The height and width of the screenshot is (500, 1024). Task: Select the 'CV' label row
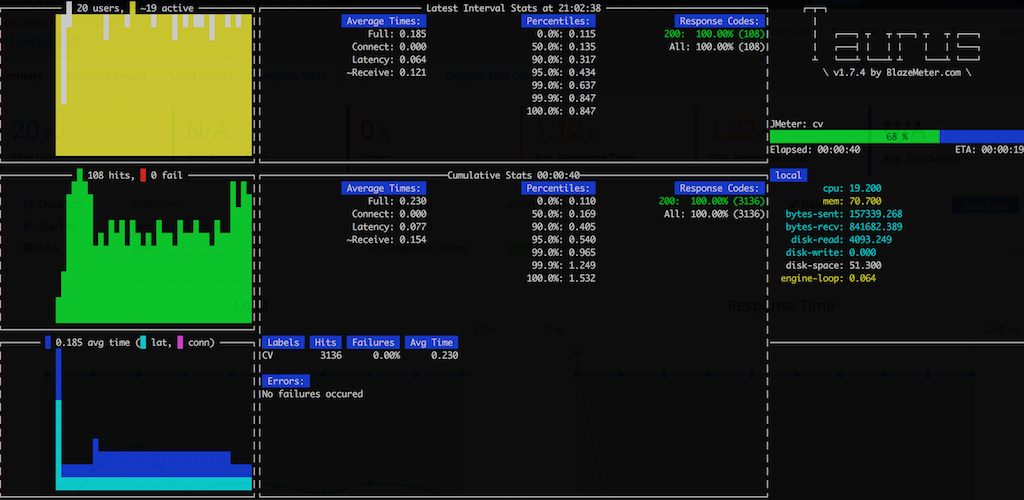(x=360, y=356)
